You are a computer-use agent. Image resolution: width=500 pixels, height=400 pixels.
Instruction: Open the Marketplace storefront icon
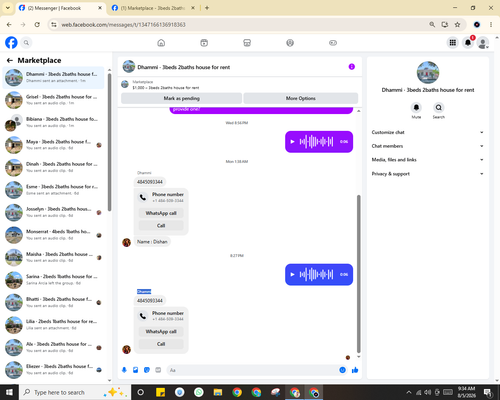point(247,43)
